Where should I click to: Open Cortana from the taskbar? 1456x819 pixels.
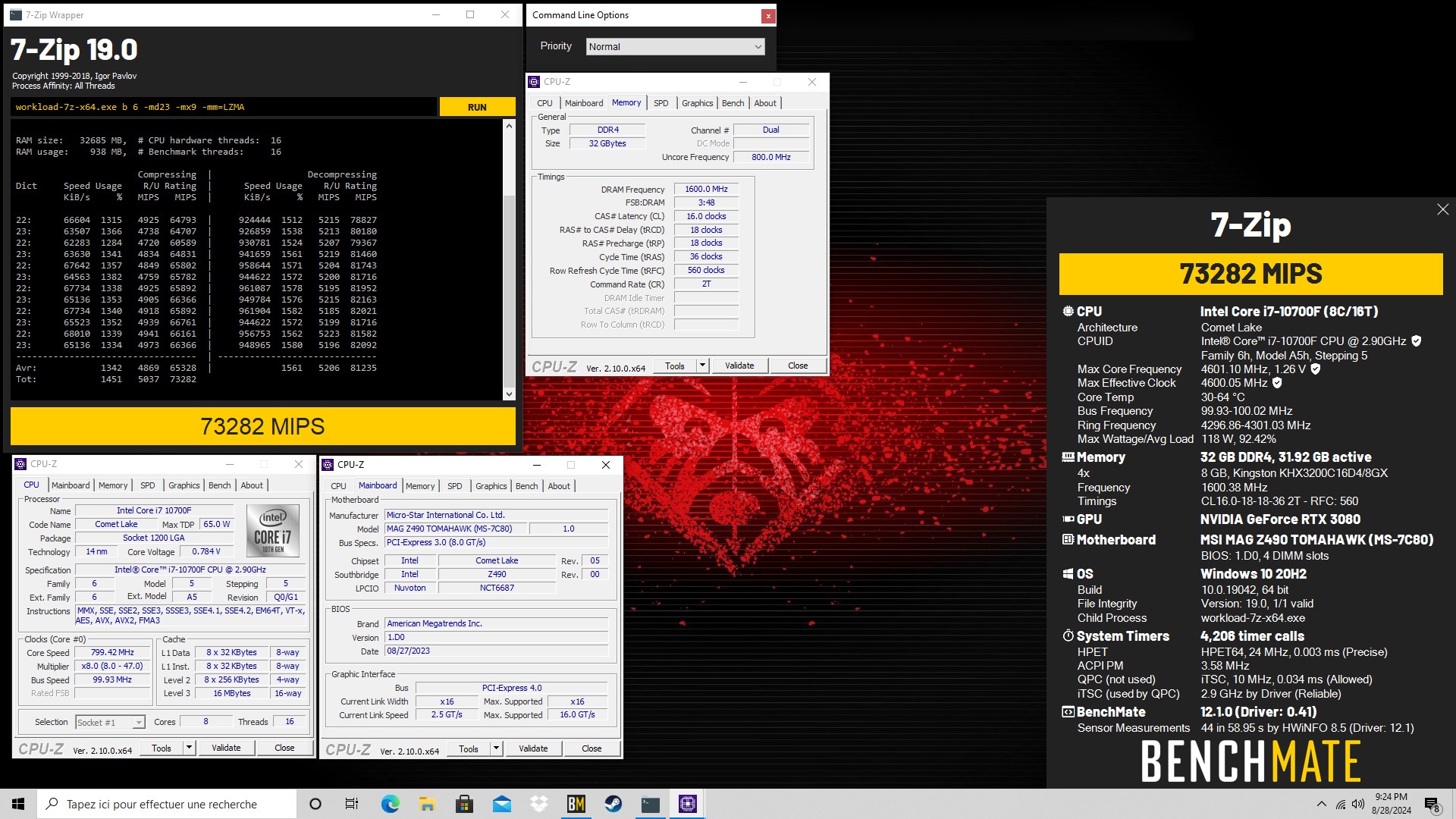[315, 804]
